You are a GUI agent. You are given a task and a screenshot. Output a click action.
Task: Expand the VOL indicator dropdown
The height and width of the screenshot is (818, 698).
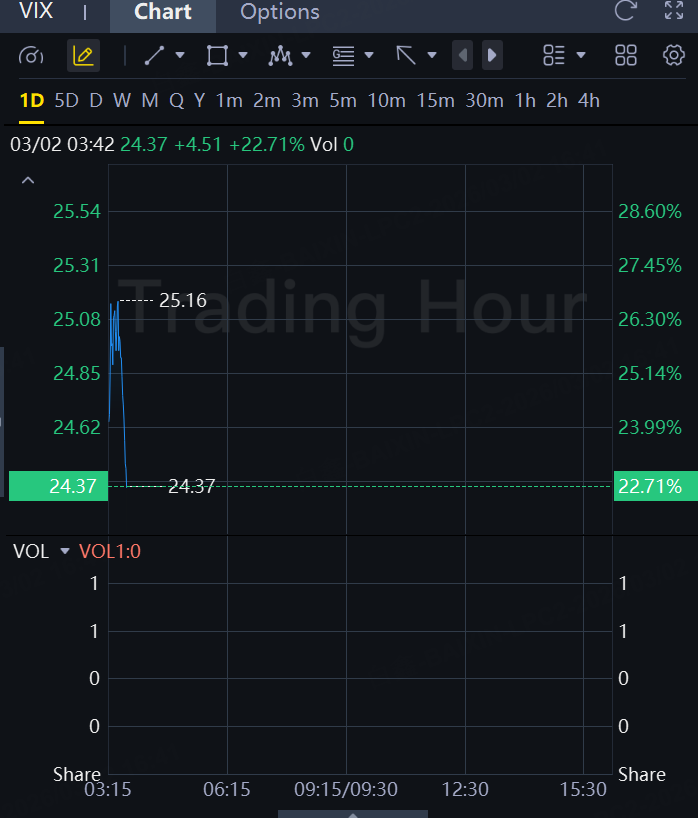click(65, 551)
